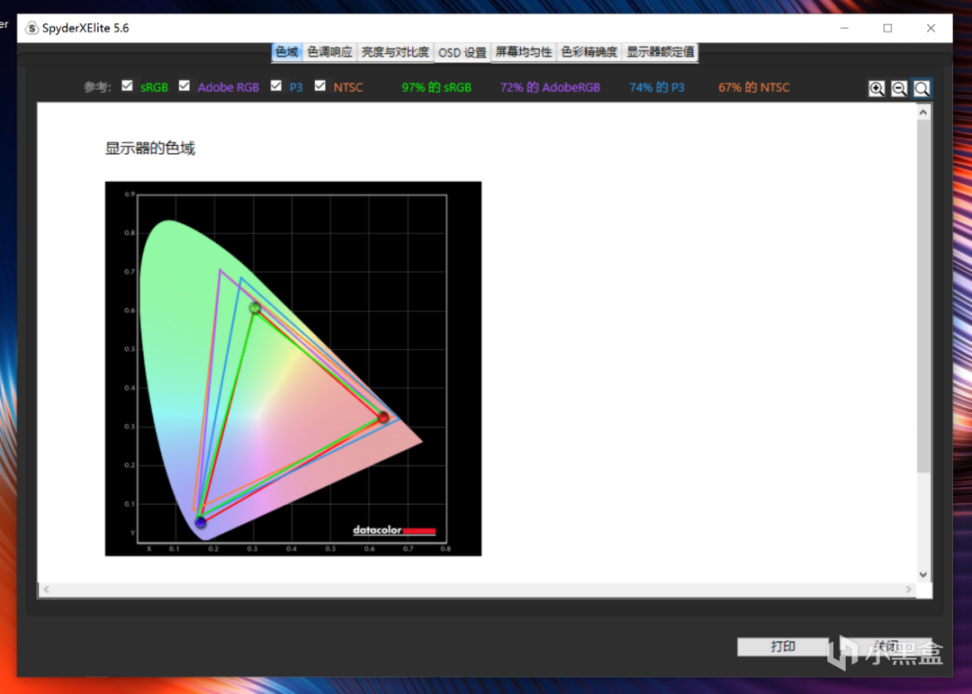
Task: Click the 关闭 button
Action: pos(885,647)
